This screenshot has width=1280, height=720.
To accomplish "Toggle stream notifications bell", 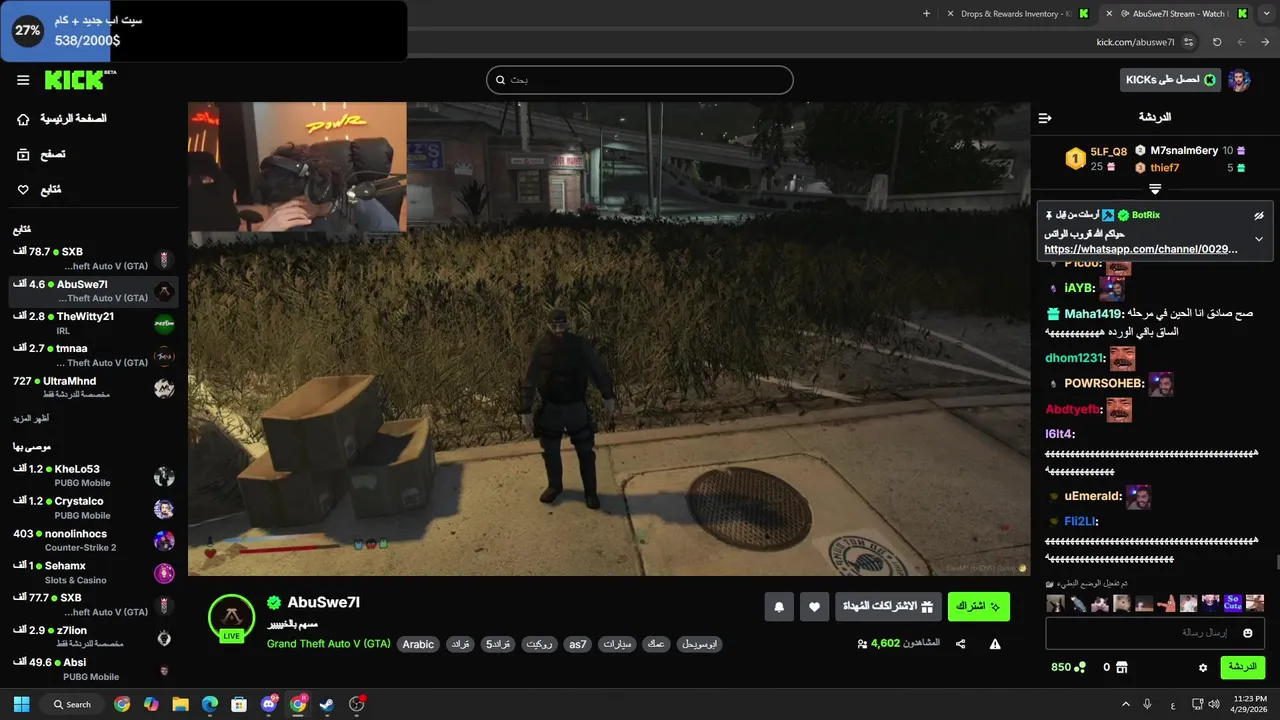I will [x=779, y=606].
